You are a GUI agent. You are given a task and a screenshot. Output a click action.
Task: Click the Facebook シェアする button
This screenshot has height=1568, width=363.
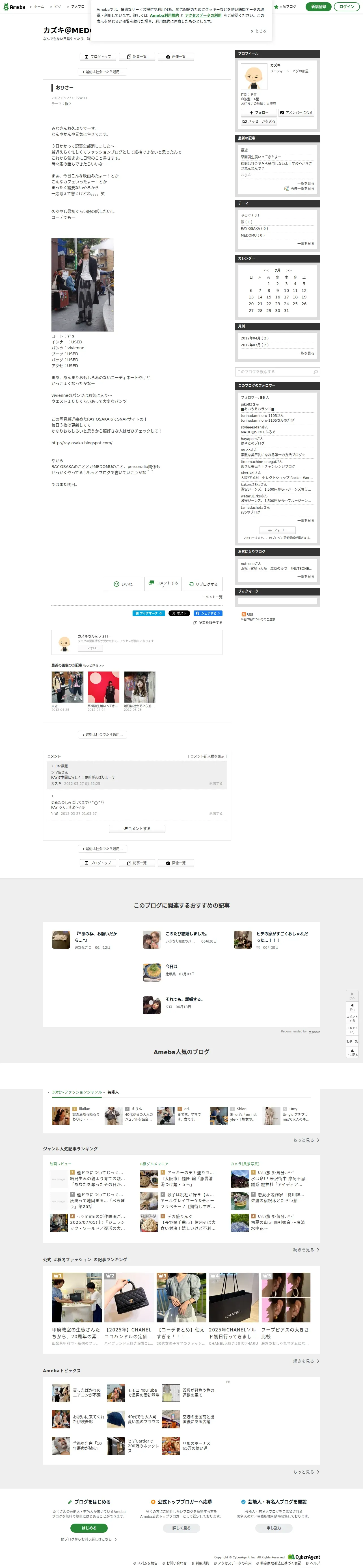208,613
